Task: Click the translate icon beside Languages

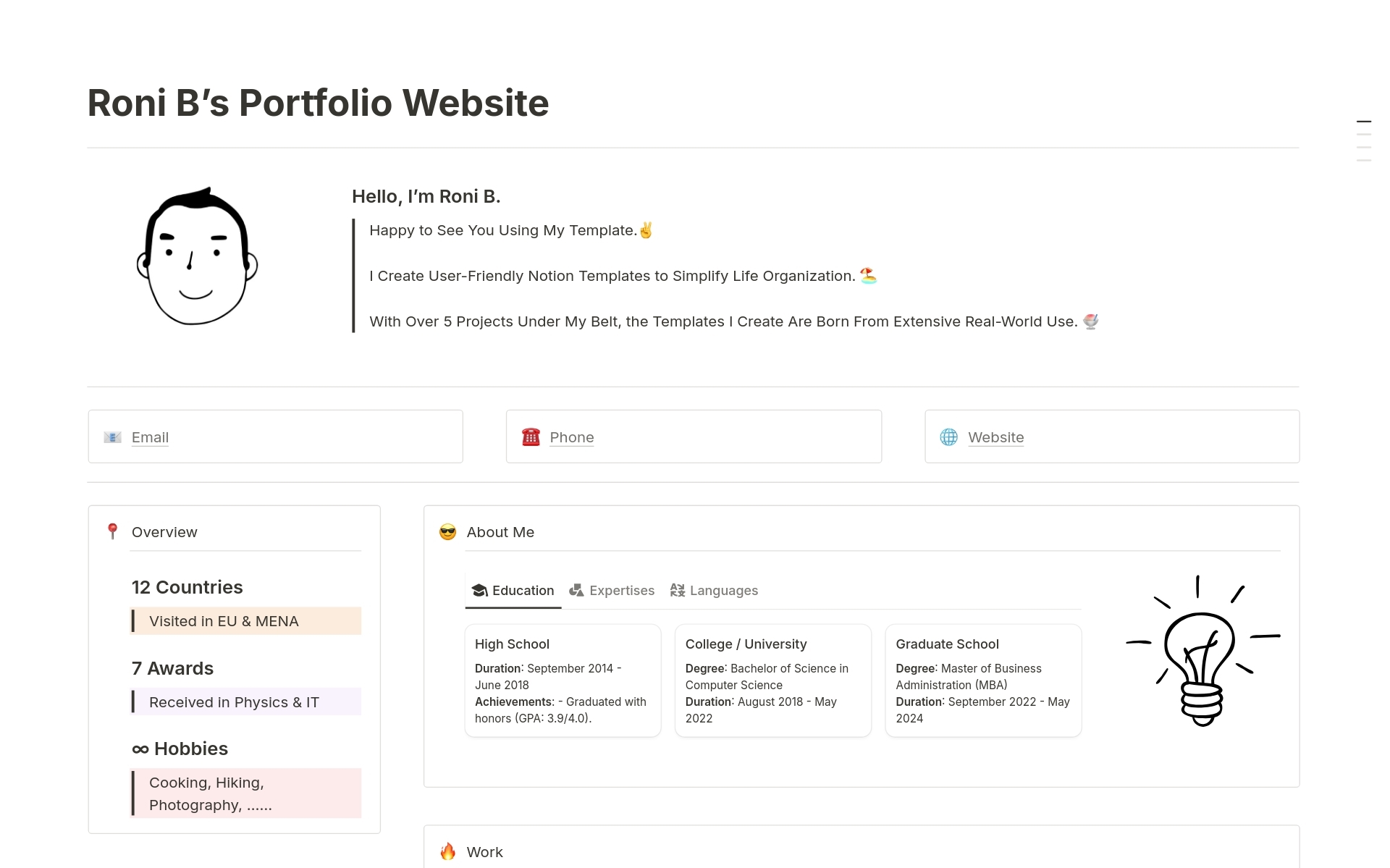Action: [x=677, y=591]
